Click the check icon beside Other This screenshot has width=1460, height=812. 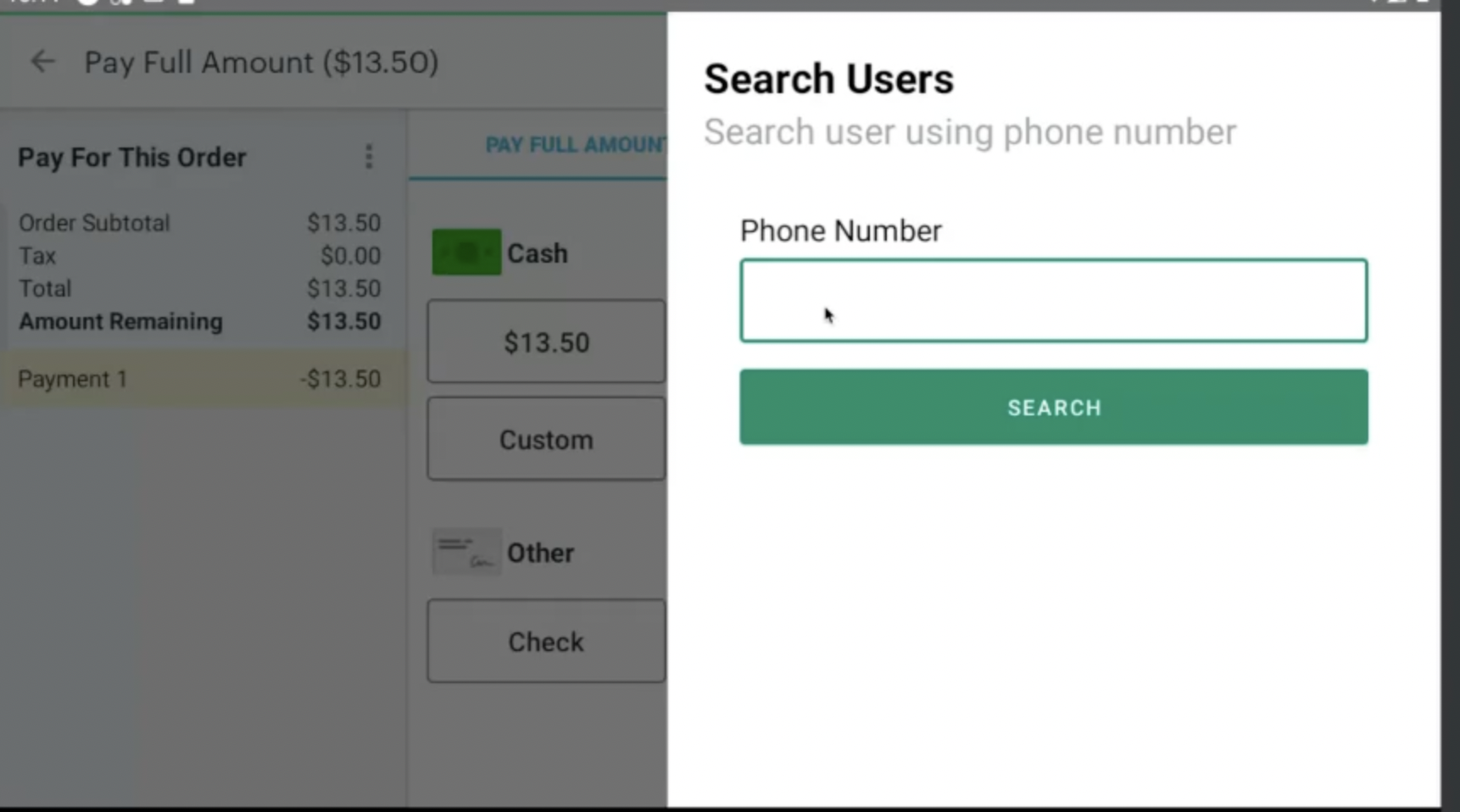[466, 553]
